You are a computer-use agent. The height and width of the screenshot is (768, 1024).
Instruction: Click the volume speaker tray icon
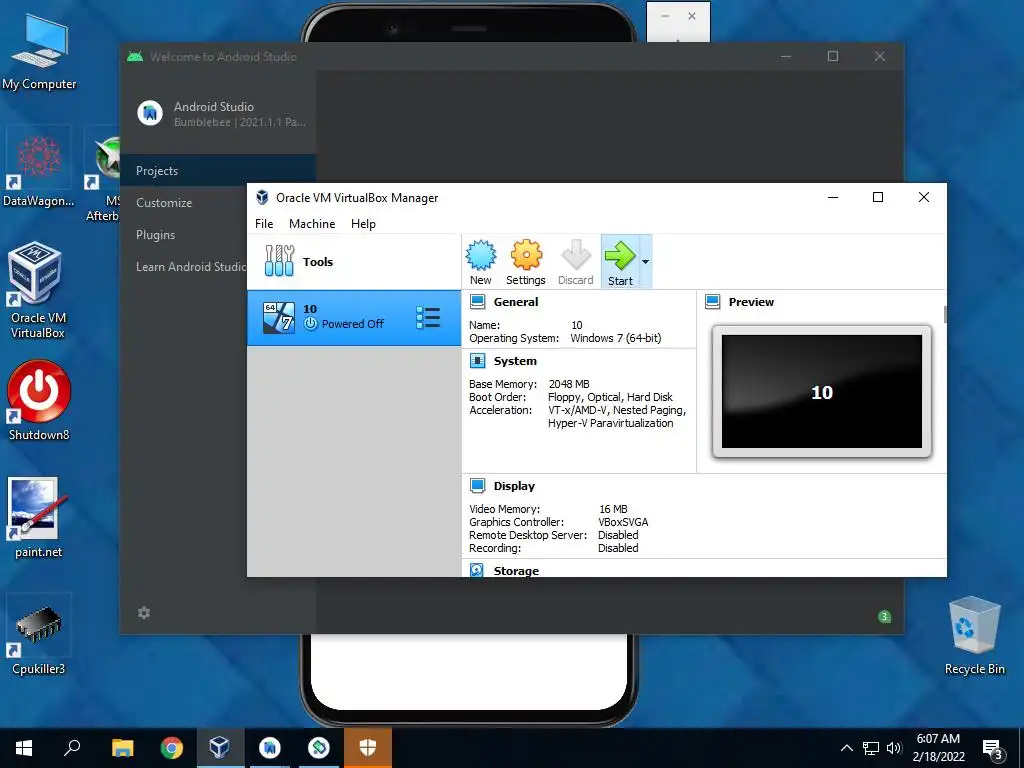tap(894, 748)
